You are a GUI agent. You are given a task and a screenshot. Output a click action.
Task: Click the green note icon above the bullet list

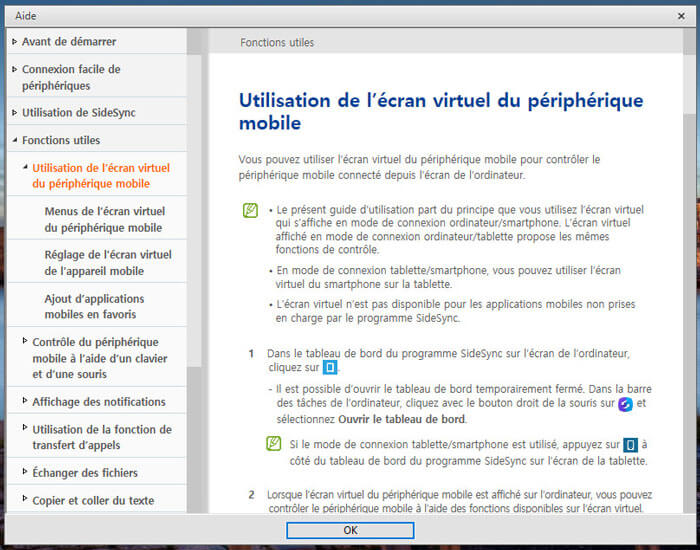click(x=249, y=211)
